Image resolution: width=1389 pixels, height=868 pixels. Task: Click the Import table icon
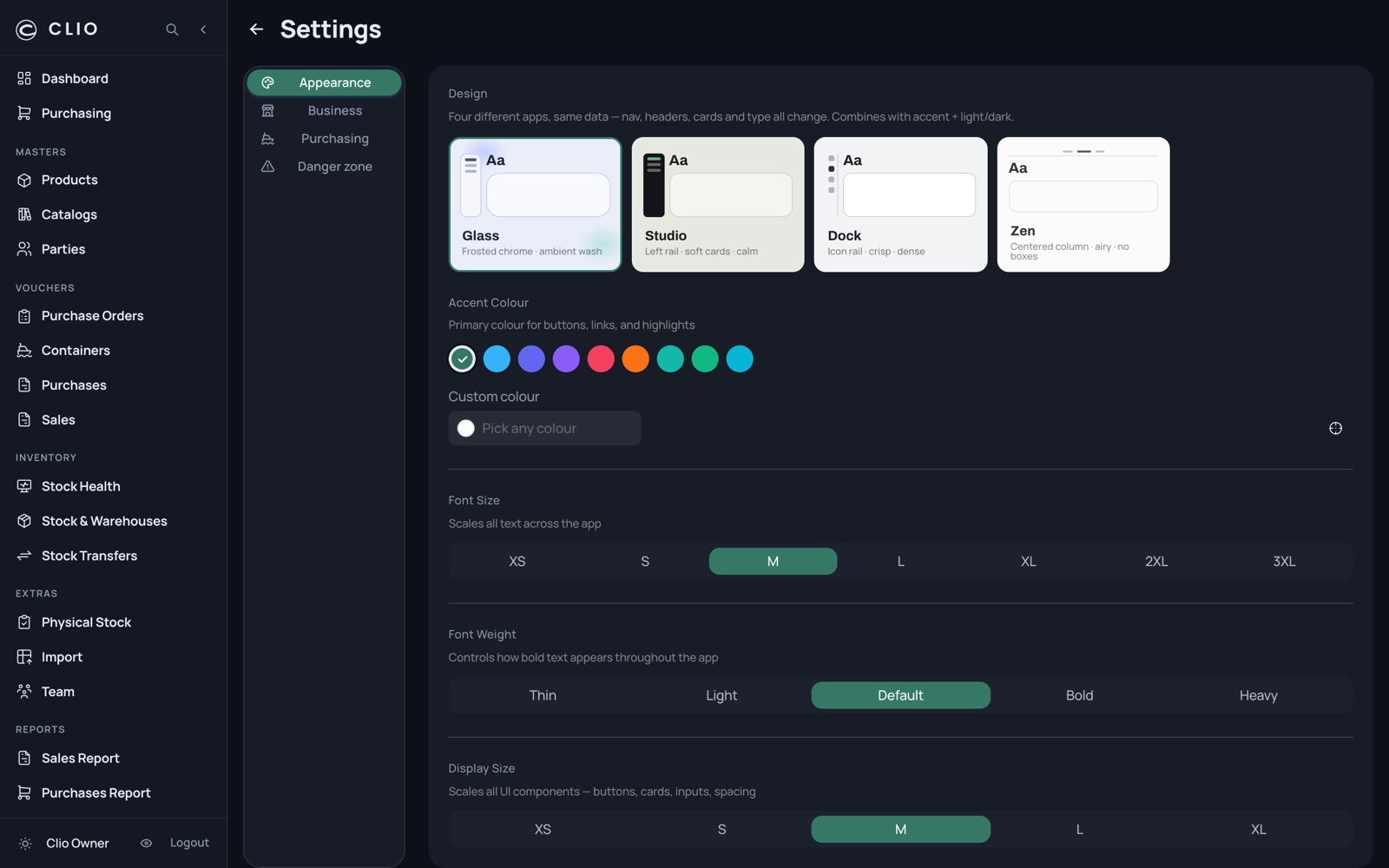pos(24,657)
